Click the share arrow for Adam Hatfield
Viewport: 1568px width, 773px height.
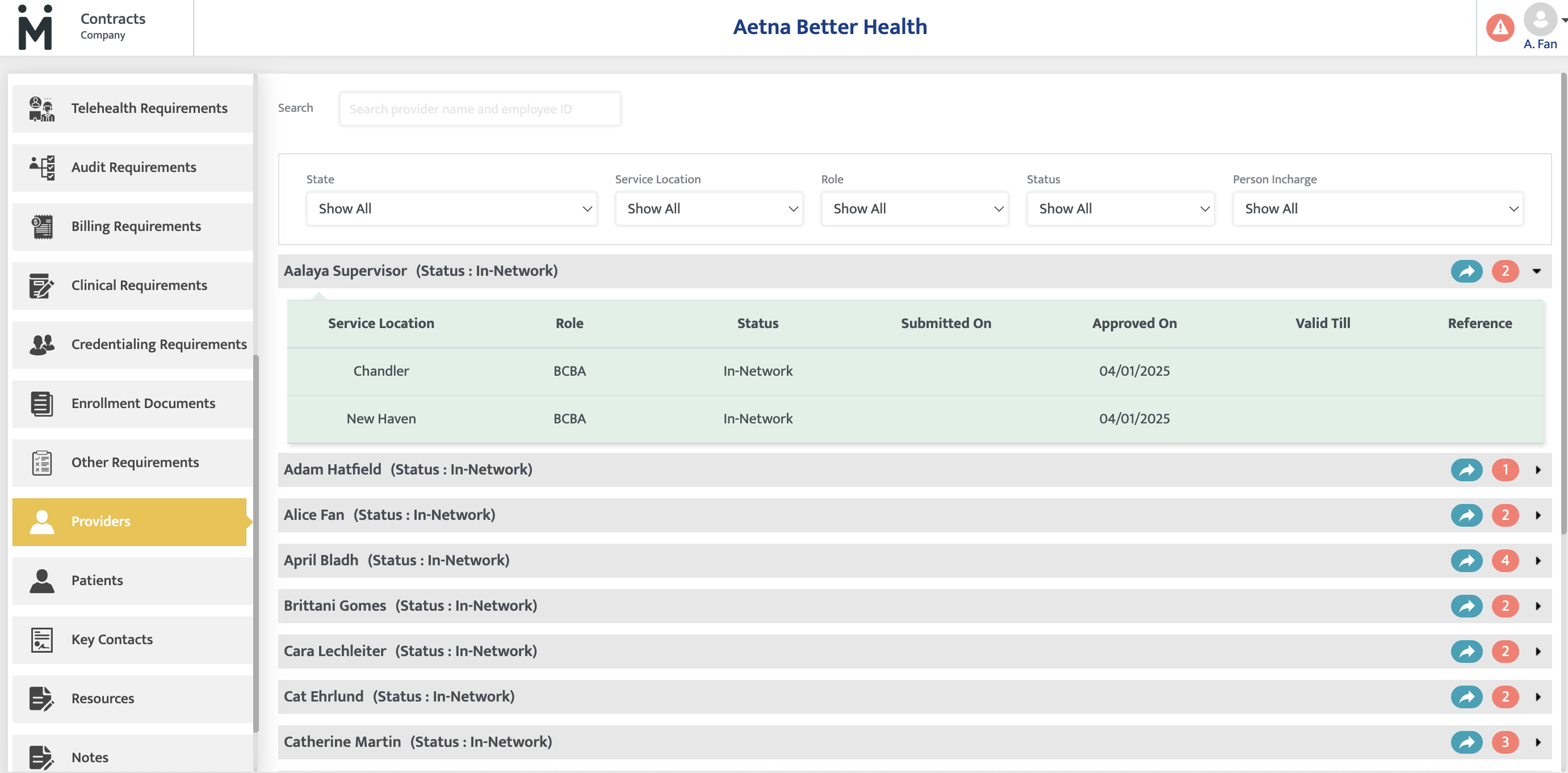pyautogui.click(x=1466, y=470)
